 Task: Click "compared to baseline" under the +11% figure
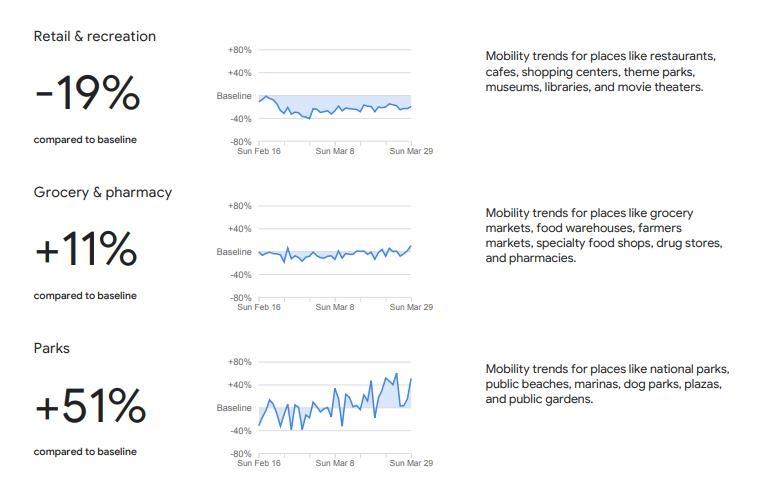coord(85,296)
